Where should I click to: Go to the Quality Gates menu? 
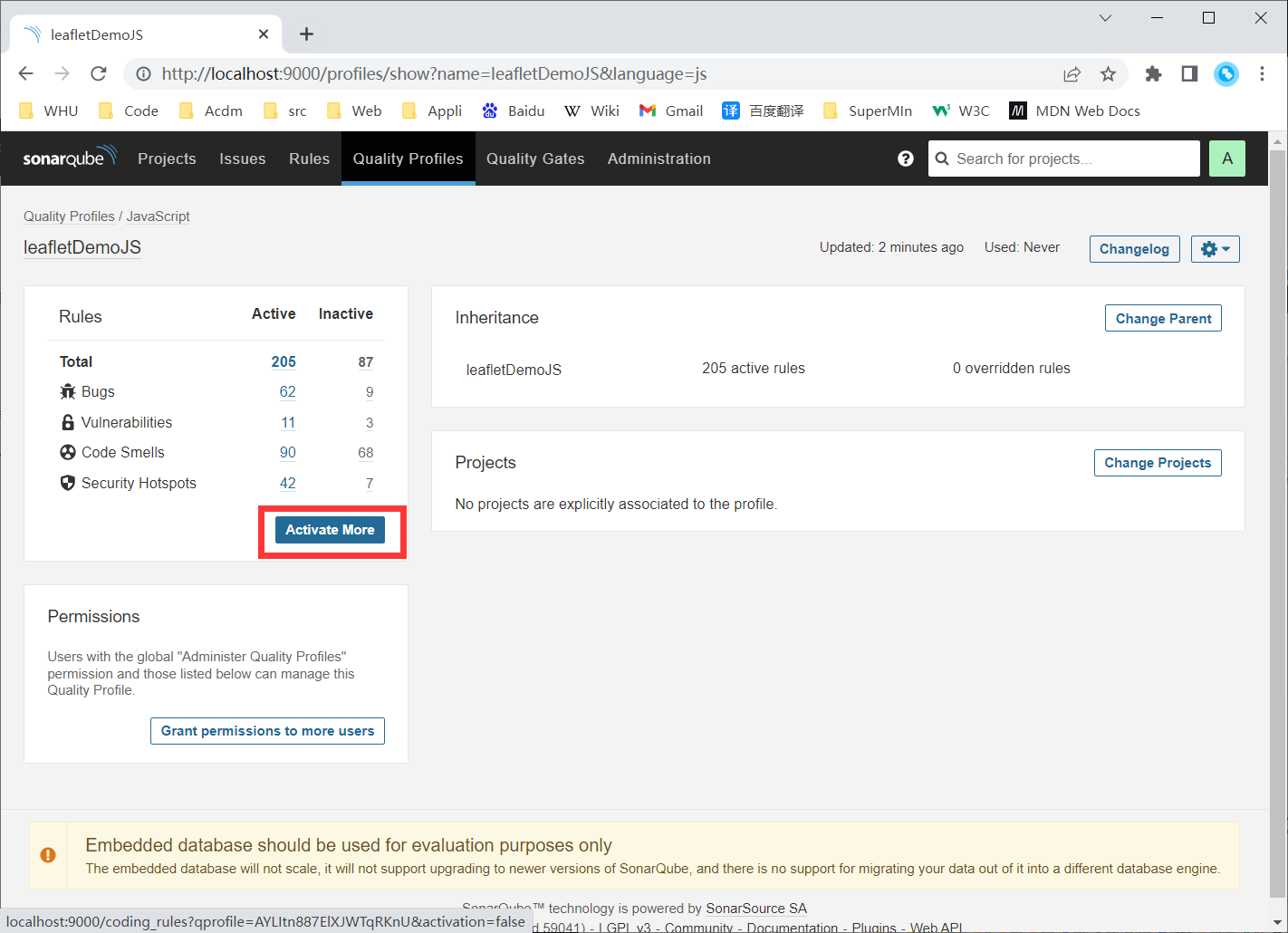pyautogui.click(x=535, y=159)
